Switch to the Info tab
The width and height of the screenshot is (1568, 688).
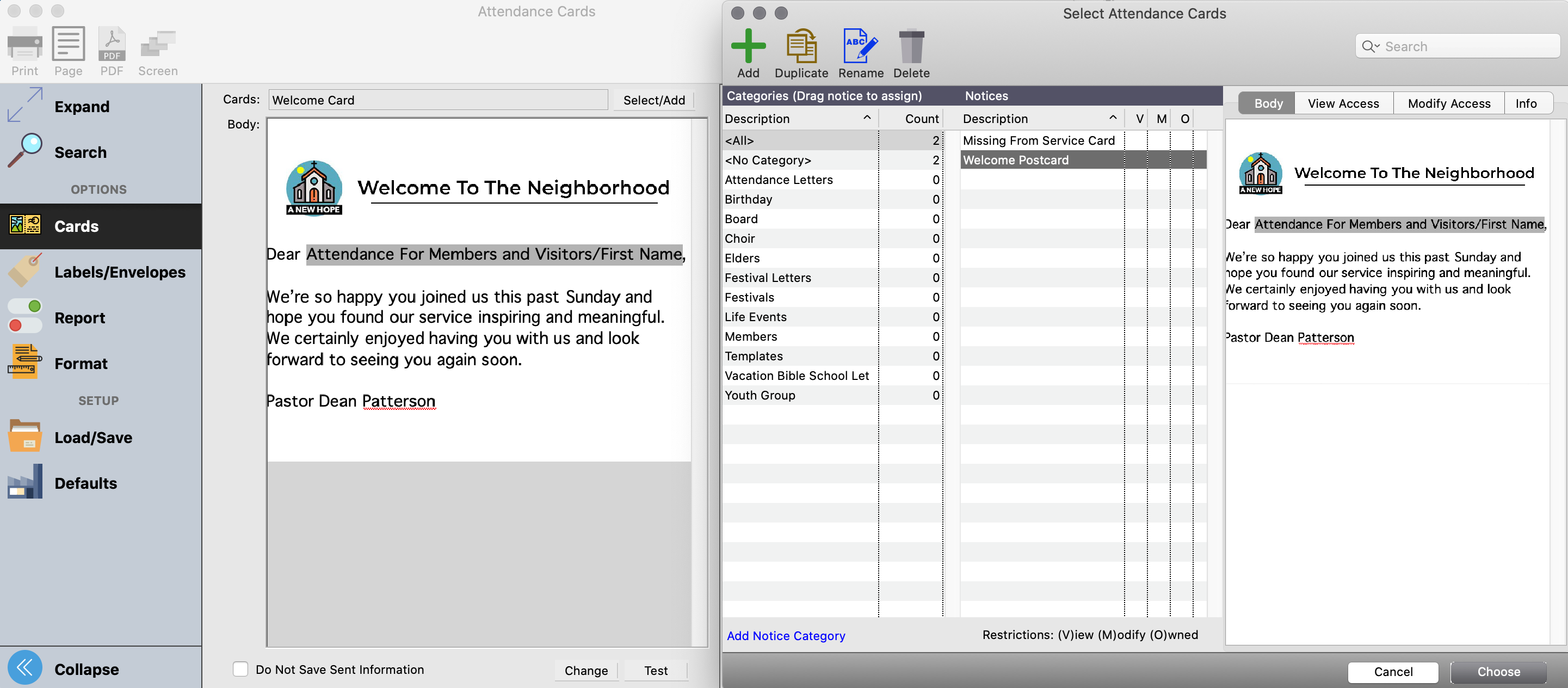(x=1526, y=103)
